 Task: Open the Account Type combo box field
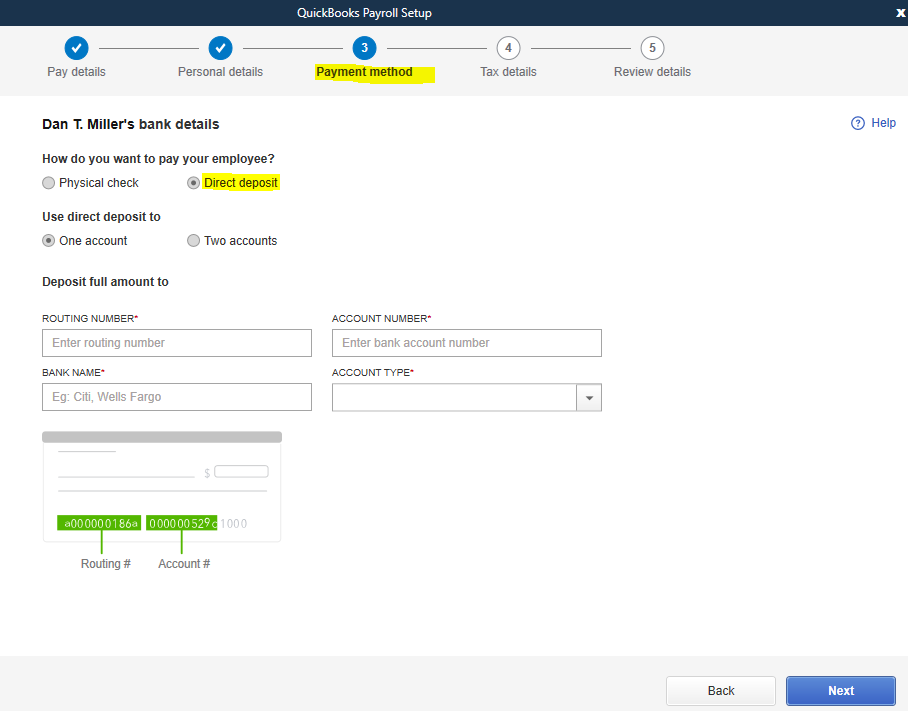[x=455, y=398]
